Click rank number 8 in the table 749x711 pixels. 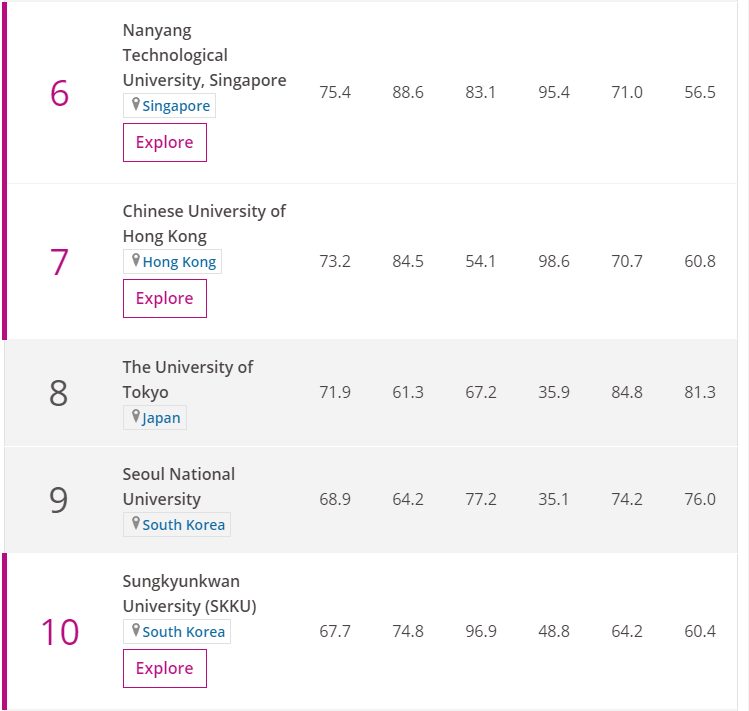point(59,393)
